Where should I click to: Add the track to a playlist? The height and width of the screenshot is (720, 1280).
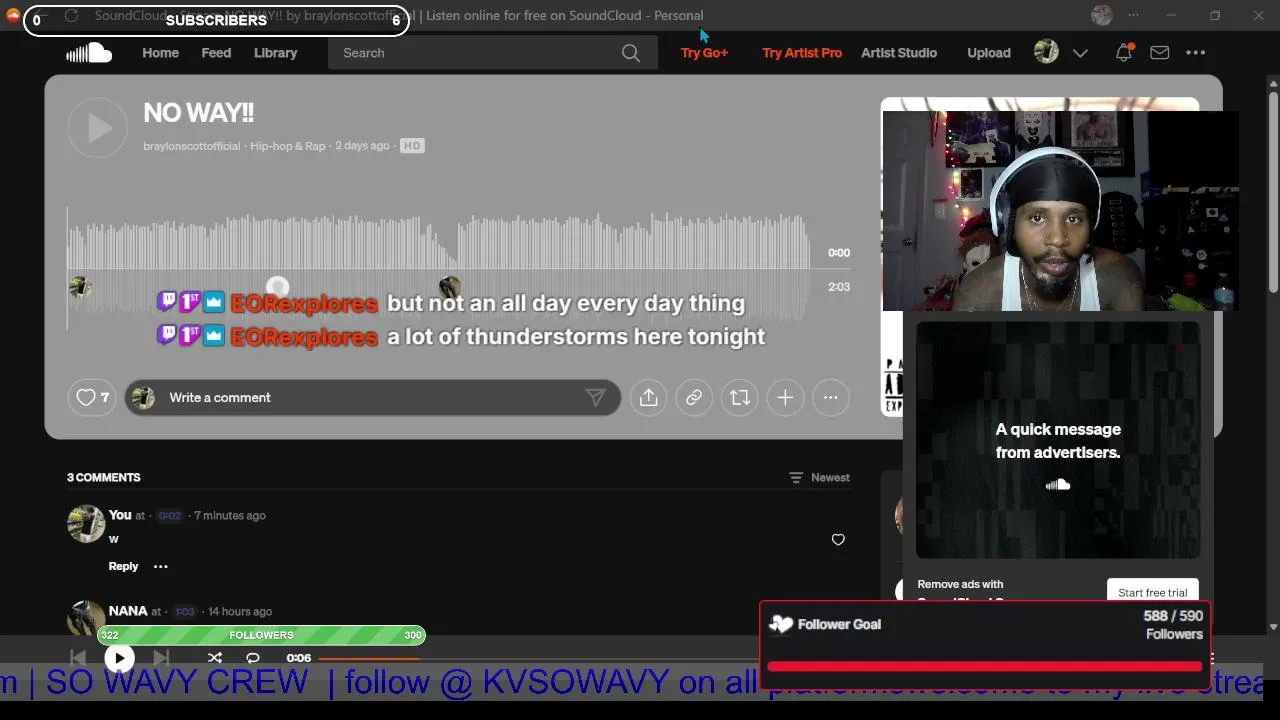pos(785,397)
